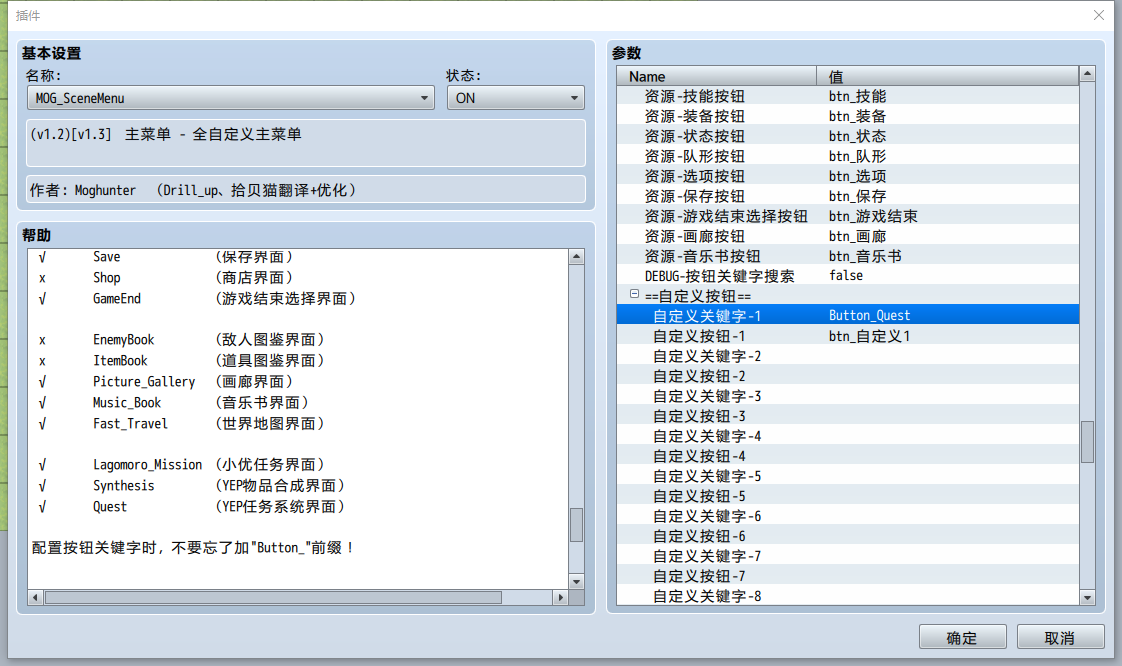Screen dimensions: 1122x666
Task: Select the 自定义关键字-8 row
Action: coord(848,595)
